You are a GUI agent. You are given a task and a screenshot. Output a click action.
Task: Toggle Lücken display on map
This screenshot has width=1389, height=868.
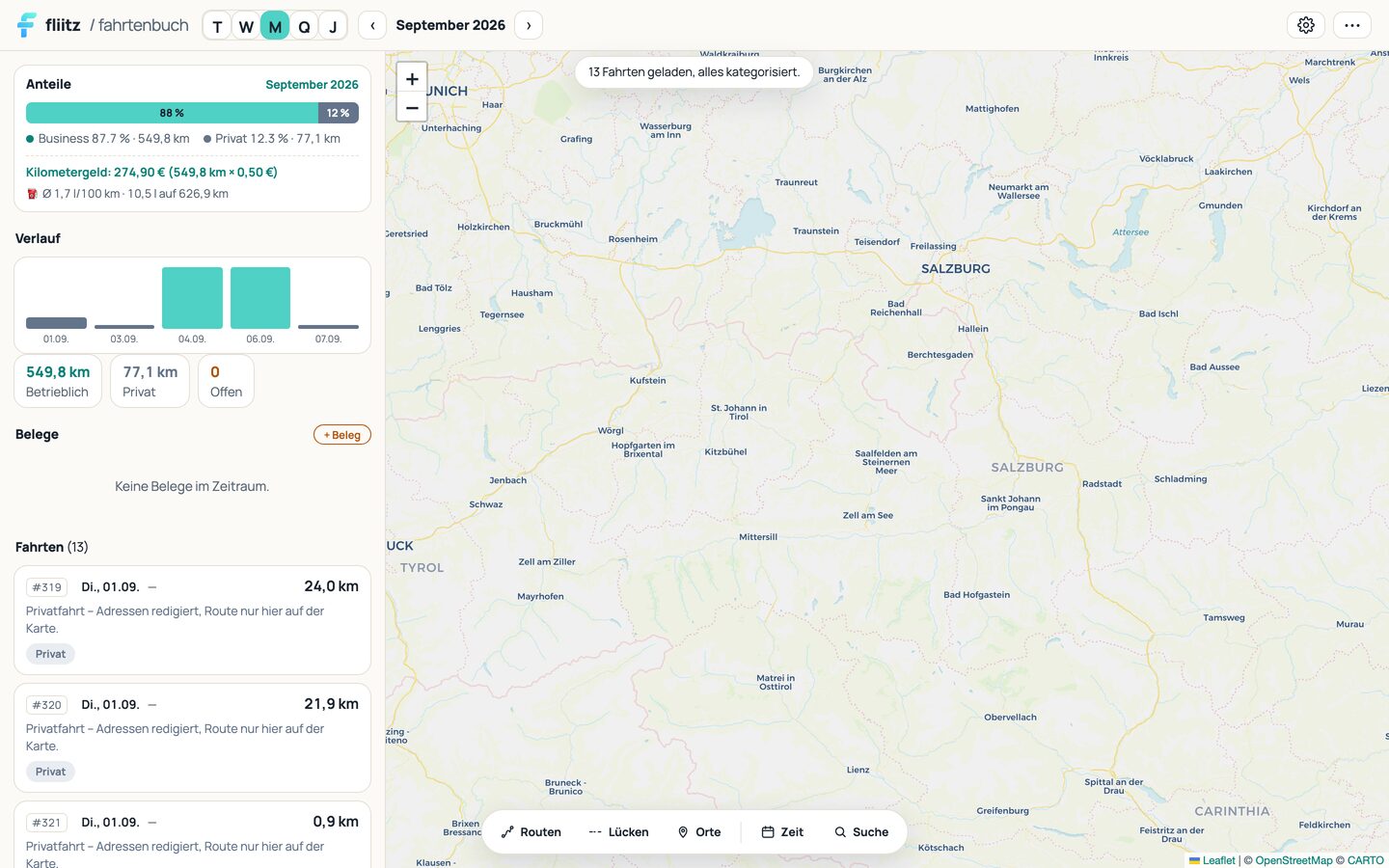(x=618, y=832)
